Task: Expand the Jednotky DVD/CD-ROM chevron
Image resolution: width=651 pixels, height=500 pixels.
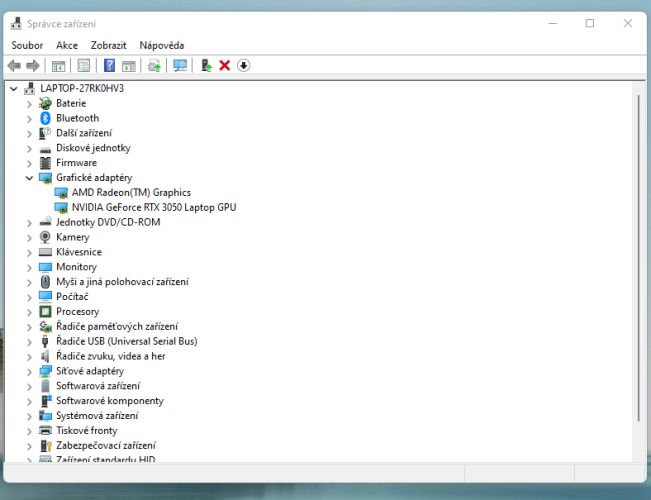Action: [x=29, y=223]
